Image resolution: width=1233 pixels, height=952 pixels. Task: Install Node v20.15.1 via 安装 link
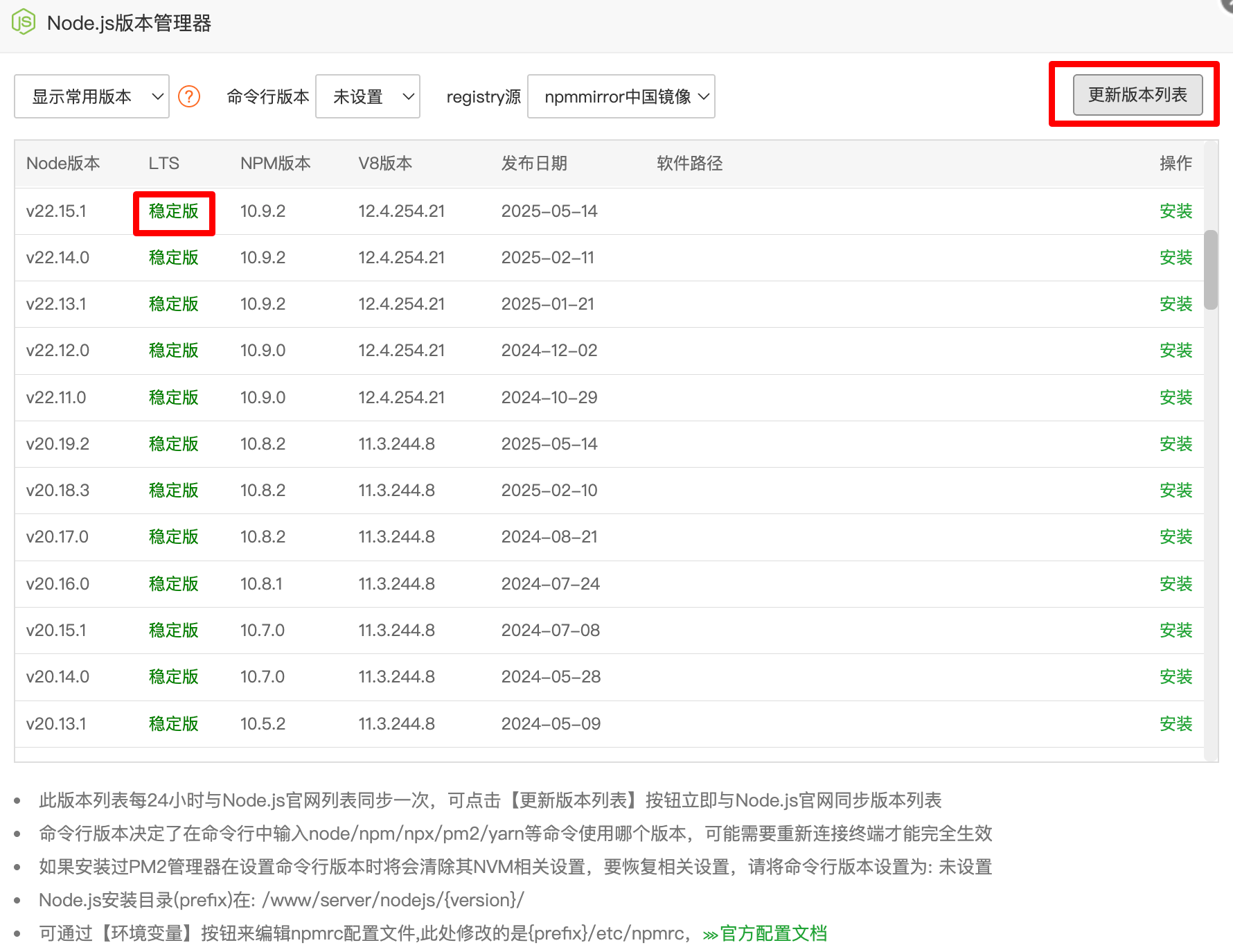[1176, 631]
